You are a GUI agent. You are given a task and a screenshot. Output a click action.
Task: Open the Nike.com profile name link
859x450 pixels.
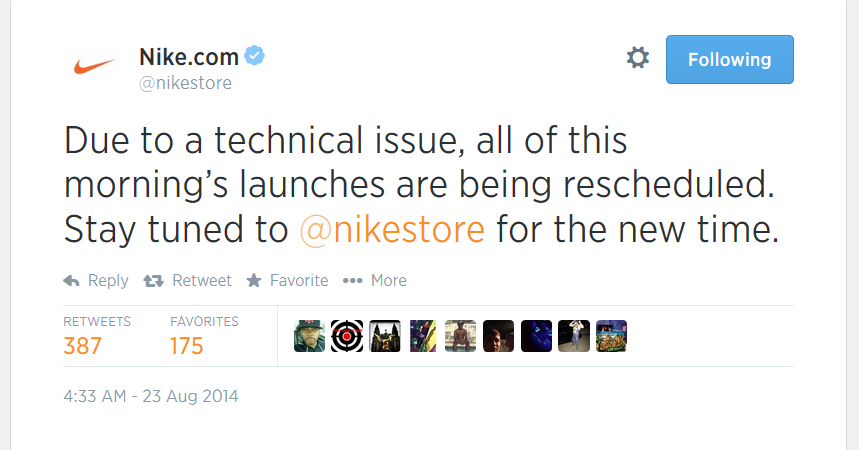[189, 56]
